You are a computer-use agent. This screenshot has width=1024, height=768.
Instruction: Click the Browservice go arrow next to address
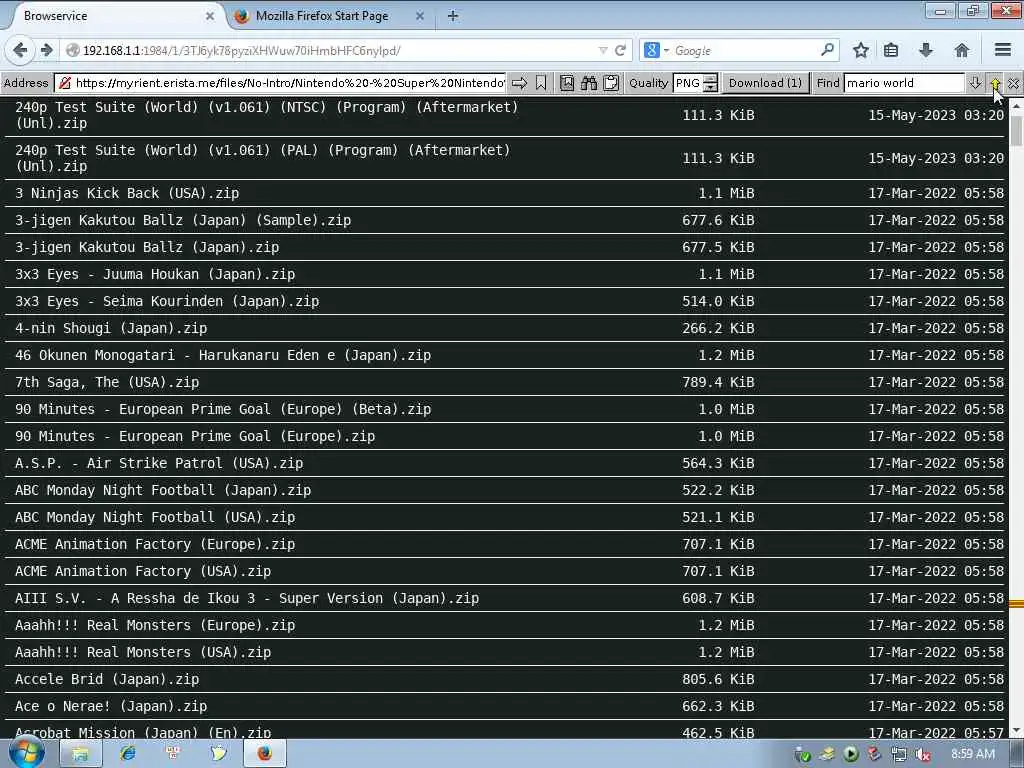[x=519, y=83]
